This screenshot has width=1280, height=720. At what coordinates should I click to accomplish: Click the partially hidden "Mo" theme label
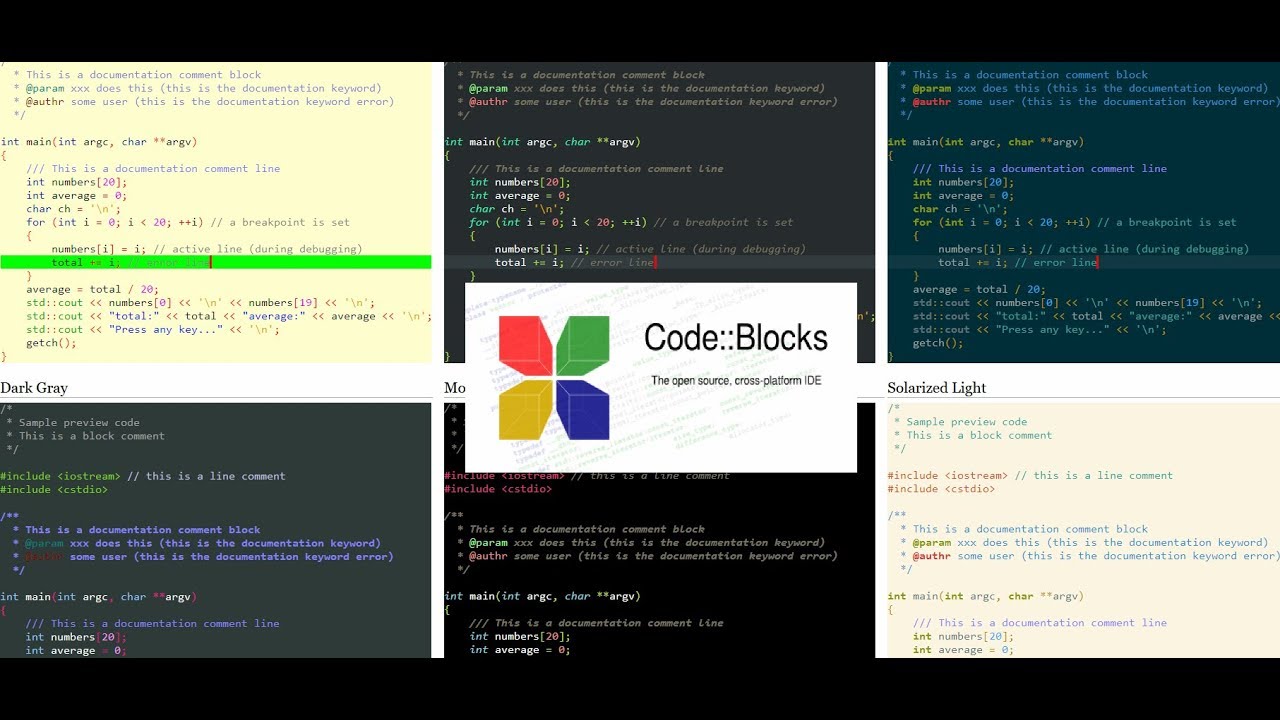pos(454,388)
